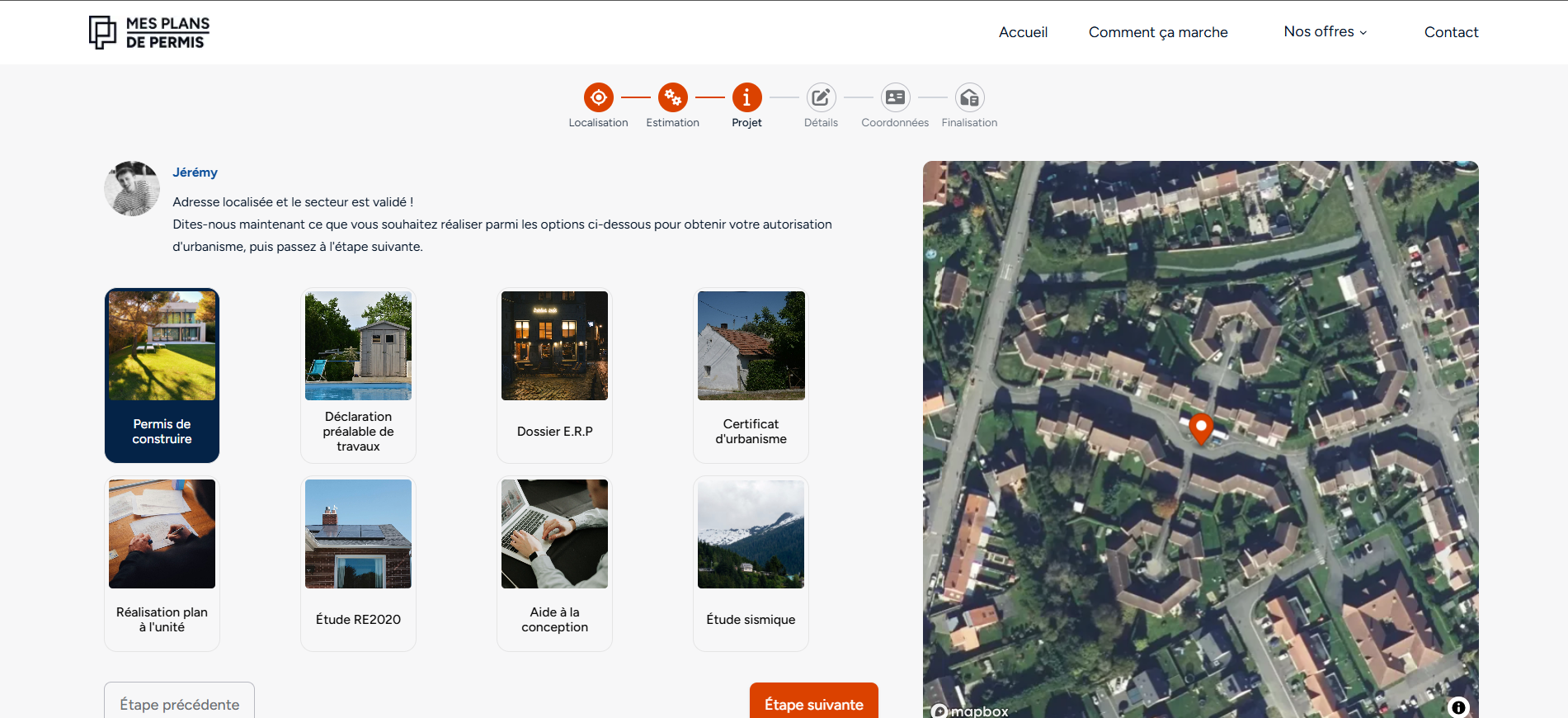The height and width of the screenshot is (718, 1568).
Task: Open the Accueil menu item
Action: pyautogui.click(x=1023, y=32)
